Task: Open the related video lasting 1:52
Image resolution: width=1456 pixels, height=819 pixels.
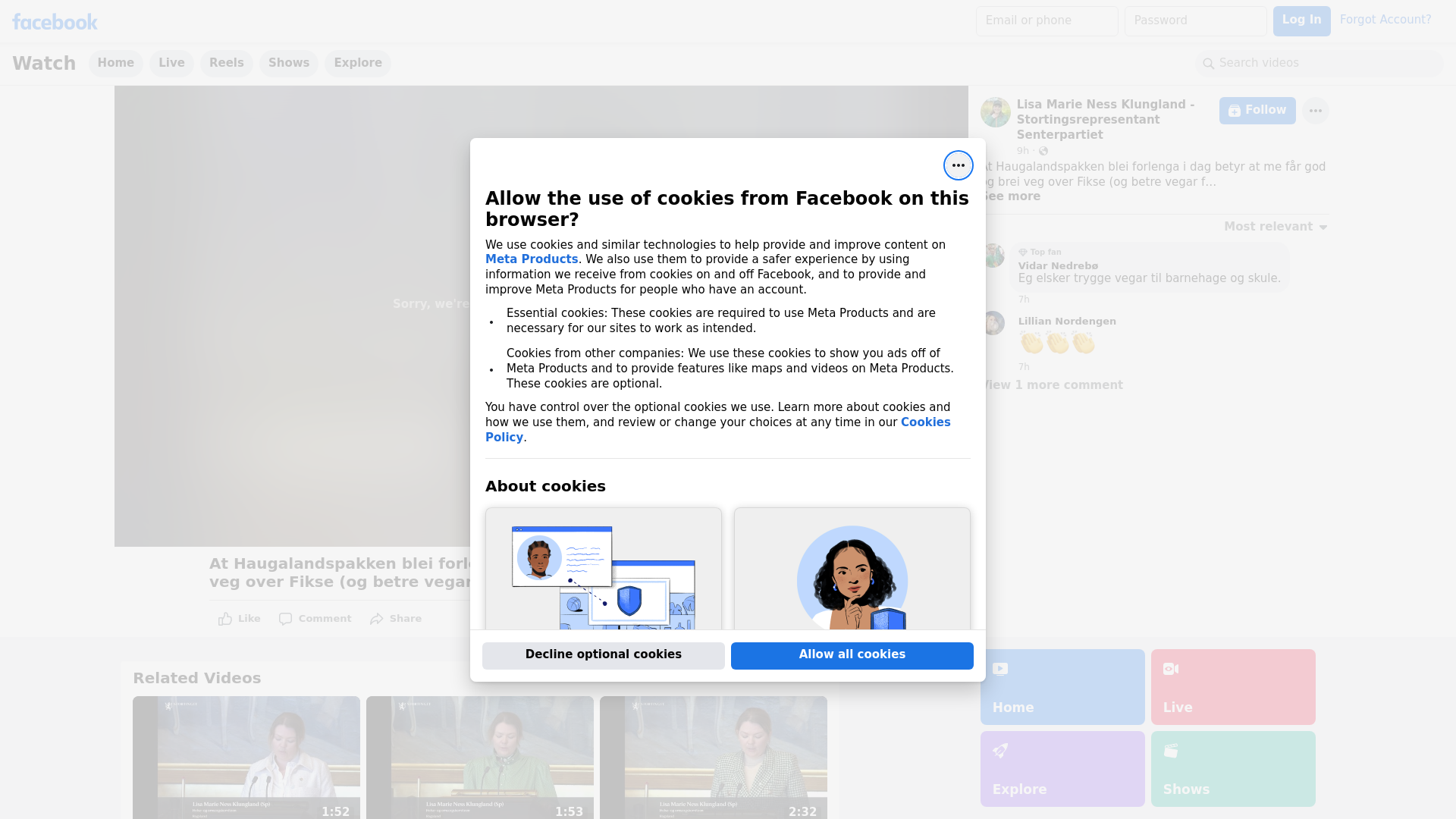Action: 246,758
